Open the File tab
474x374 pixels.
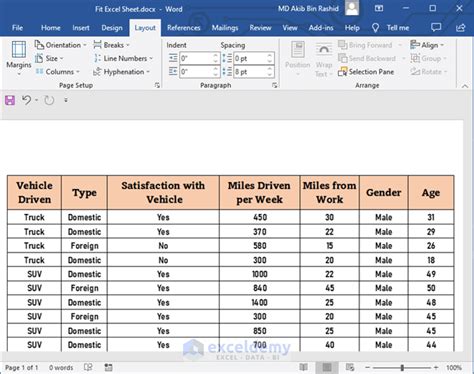17,28
